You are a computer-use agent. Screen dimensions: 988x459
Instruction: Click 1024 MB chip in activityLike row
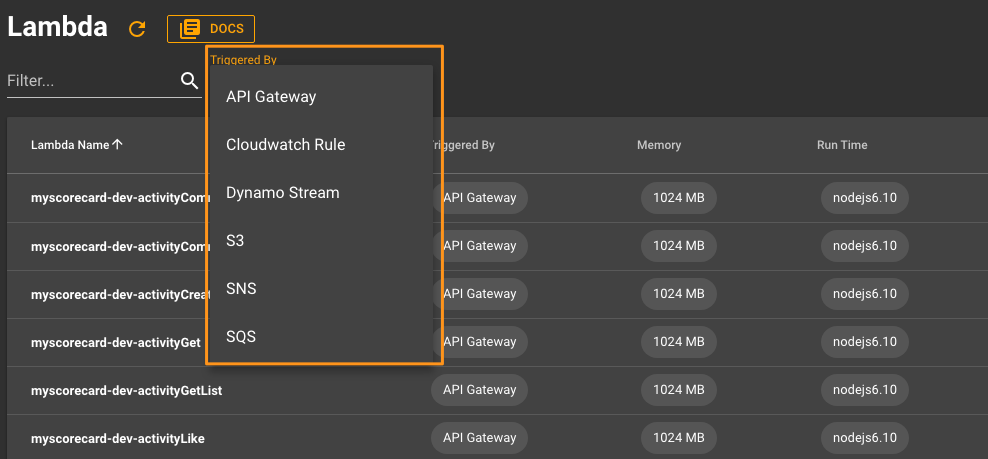(679, 438)
